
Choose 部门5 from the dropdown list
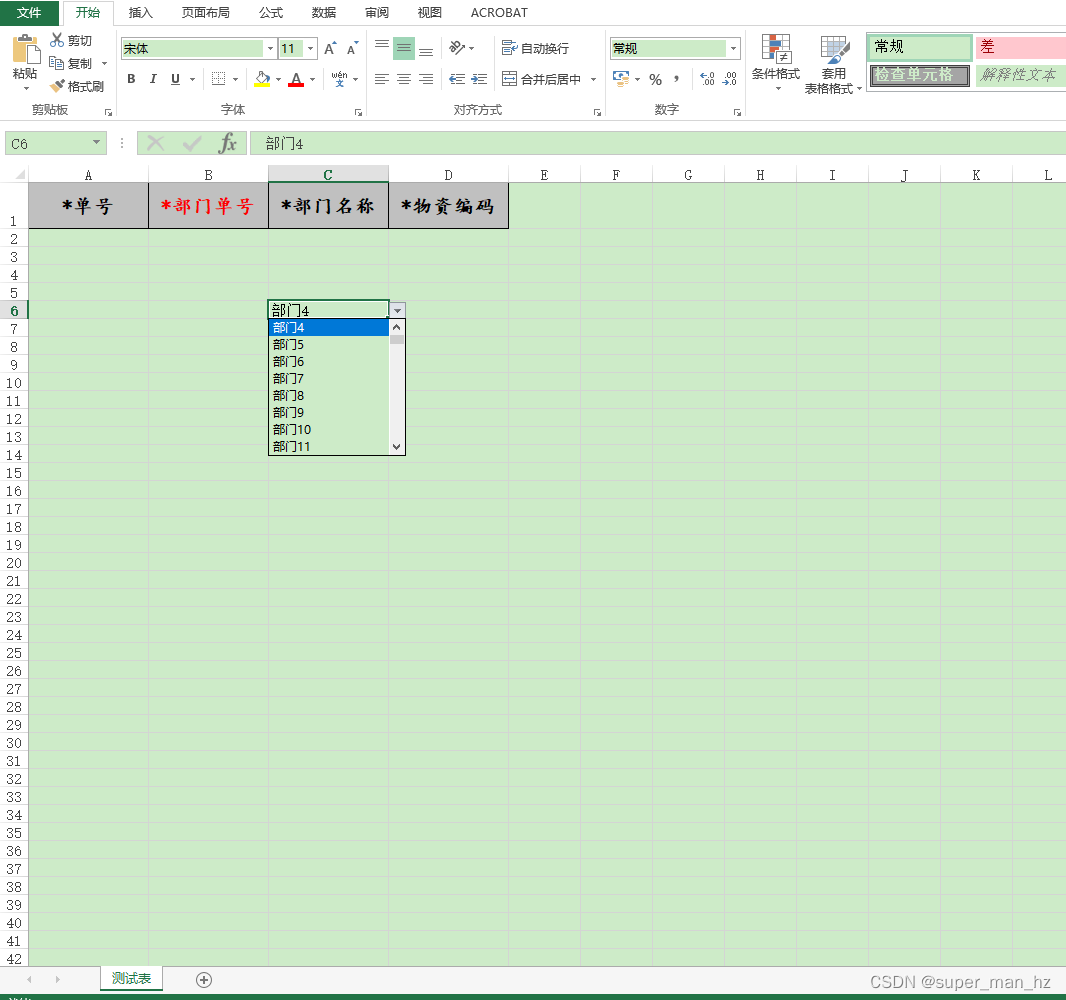pos(329,345)
